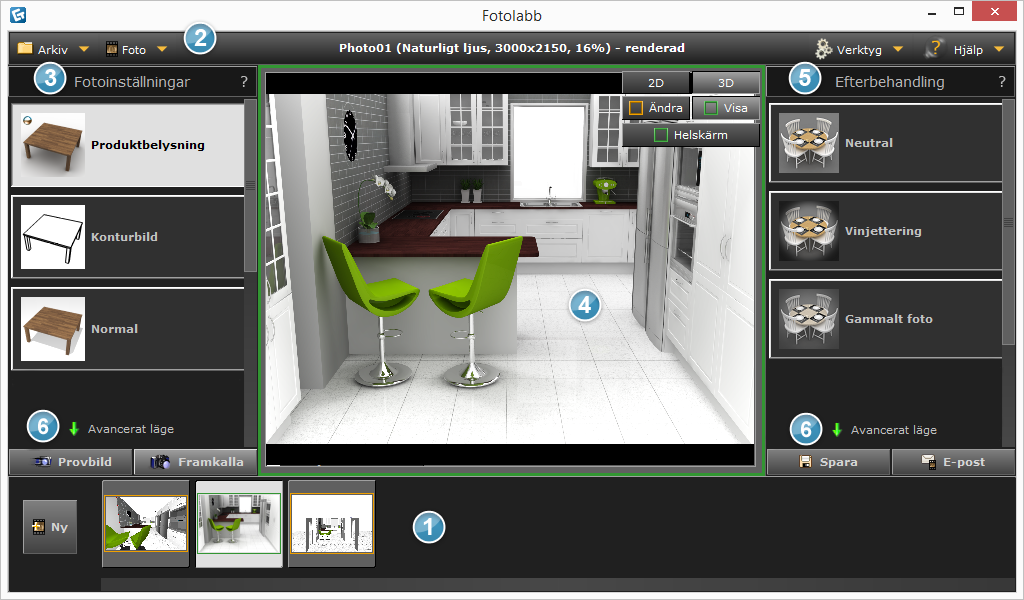Expand the Hjälp dropdown arrow
This screenshot has width=1024, height=600.
point(998,48)
